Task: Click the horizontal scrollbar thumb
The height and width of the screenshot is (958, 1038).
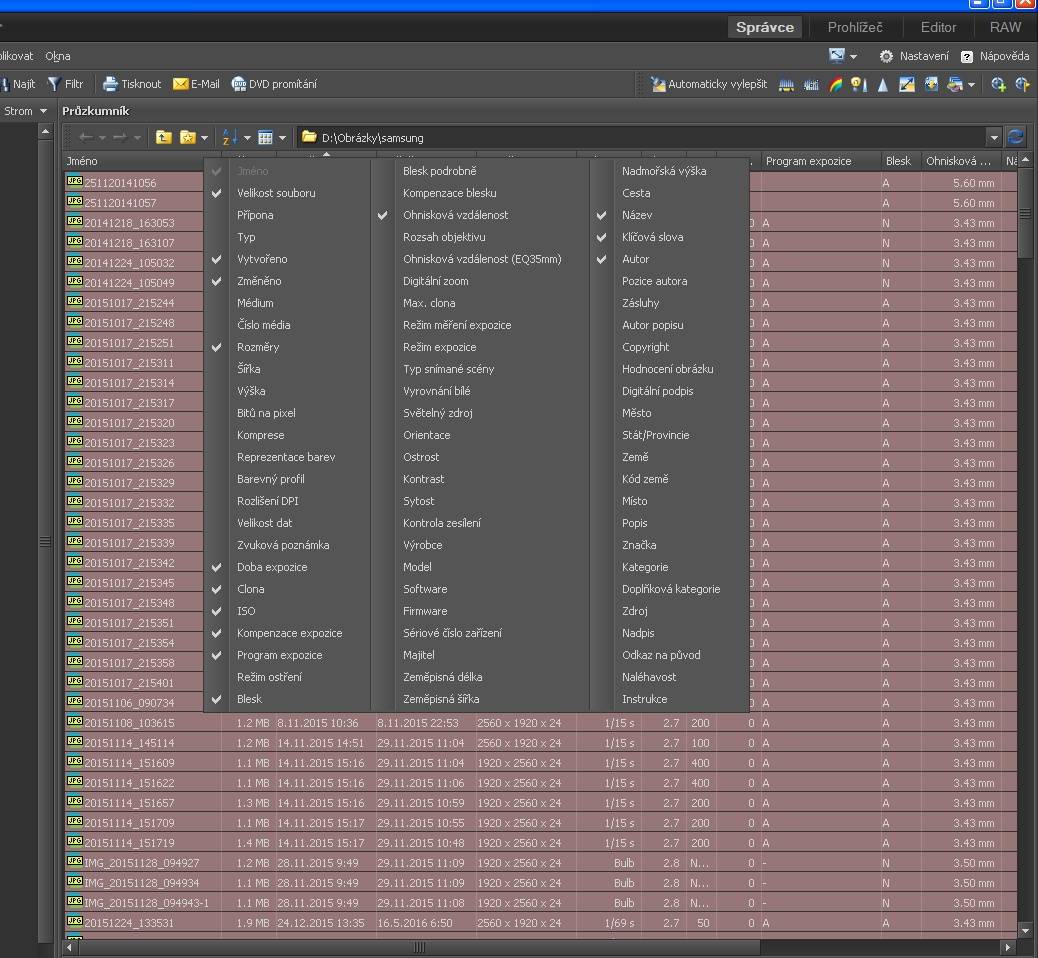Action: click(x=419, y=947)
